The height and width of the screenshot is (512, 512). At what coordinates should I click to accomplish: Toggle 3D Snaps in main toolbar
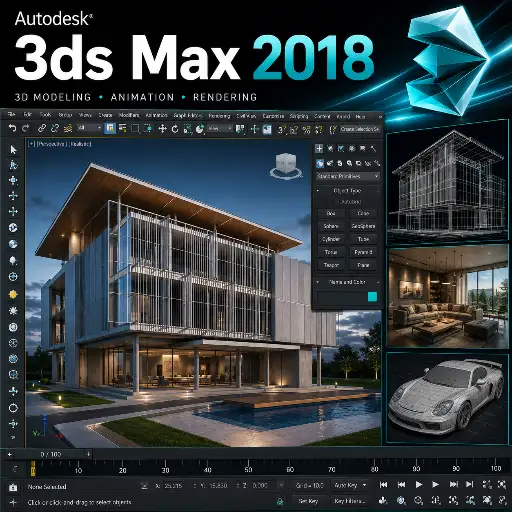[282, 129]
